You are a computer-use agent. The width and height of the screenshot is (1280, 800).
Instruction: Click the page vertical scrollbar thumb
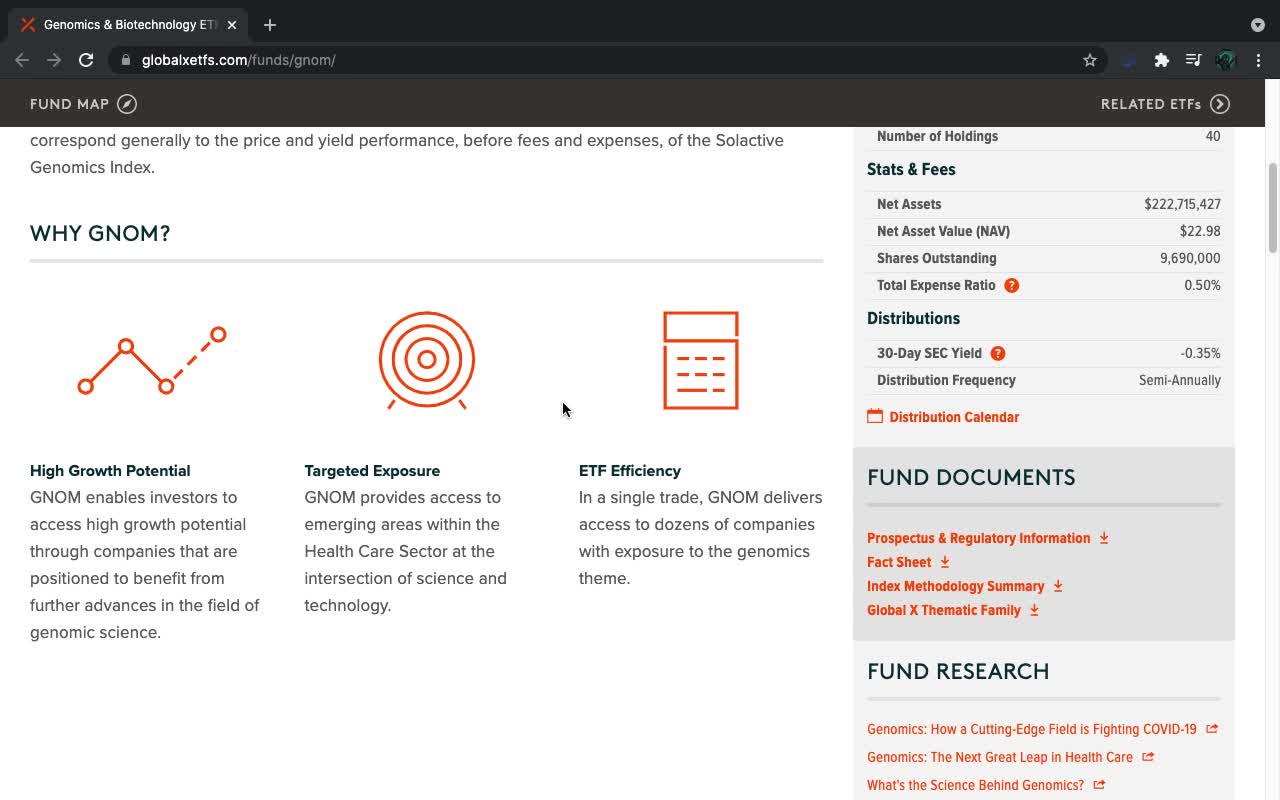1273,208
